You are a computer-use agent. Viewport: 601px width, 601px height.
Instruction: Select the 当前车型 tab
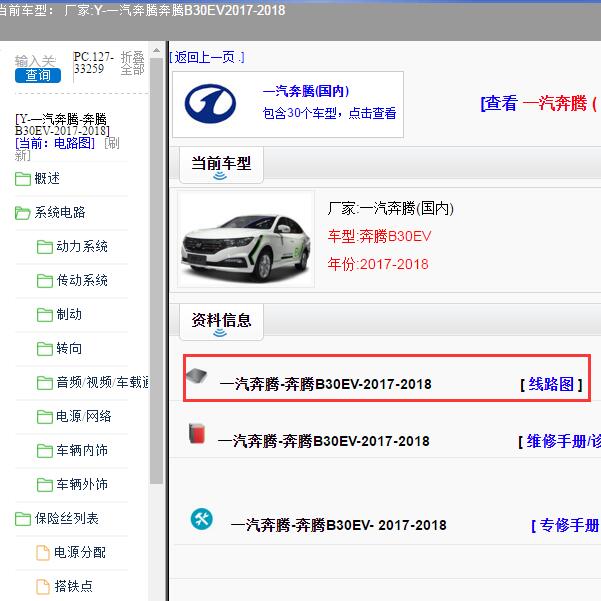221,165
